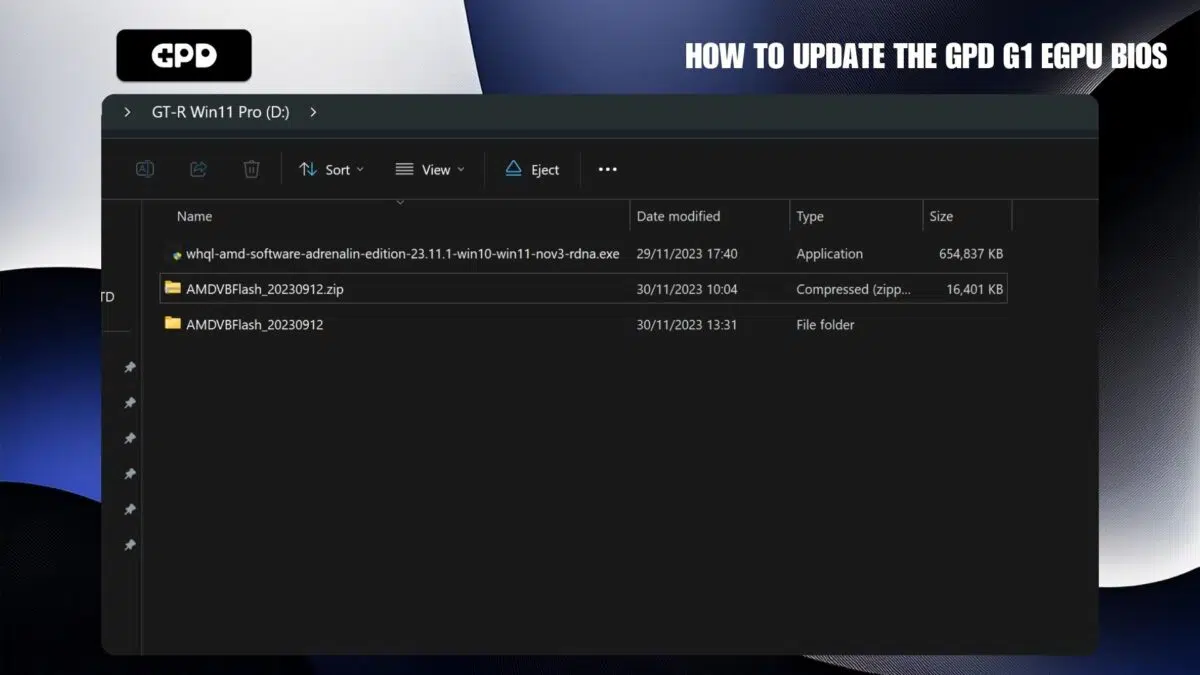Screen dimensions: 1200x675
Task: Open the Sort dropdown
Action: click(332, 169)
